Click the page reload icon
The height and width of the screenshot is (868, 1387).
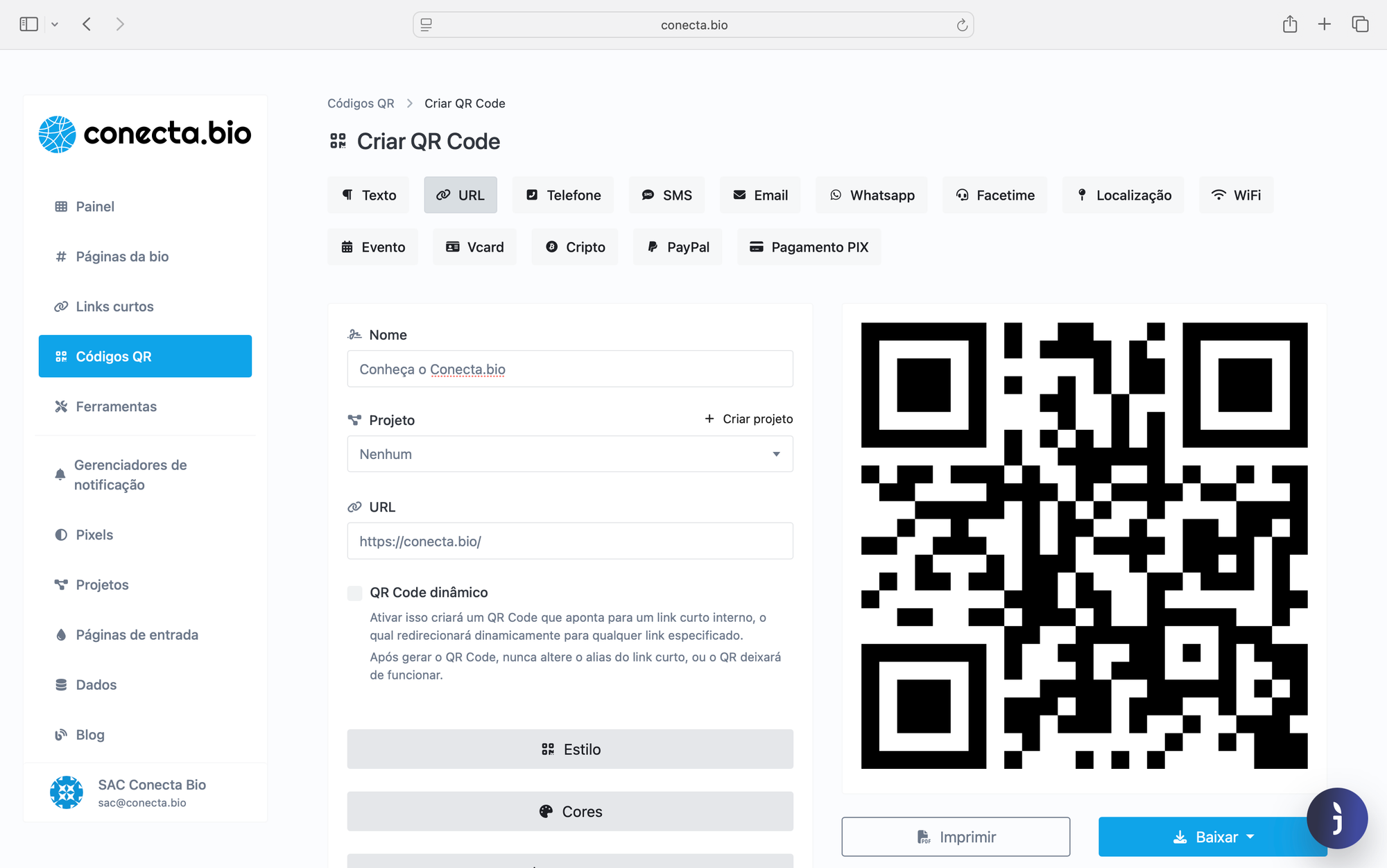(x=962, y=25)
